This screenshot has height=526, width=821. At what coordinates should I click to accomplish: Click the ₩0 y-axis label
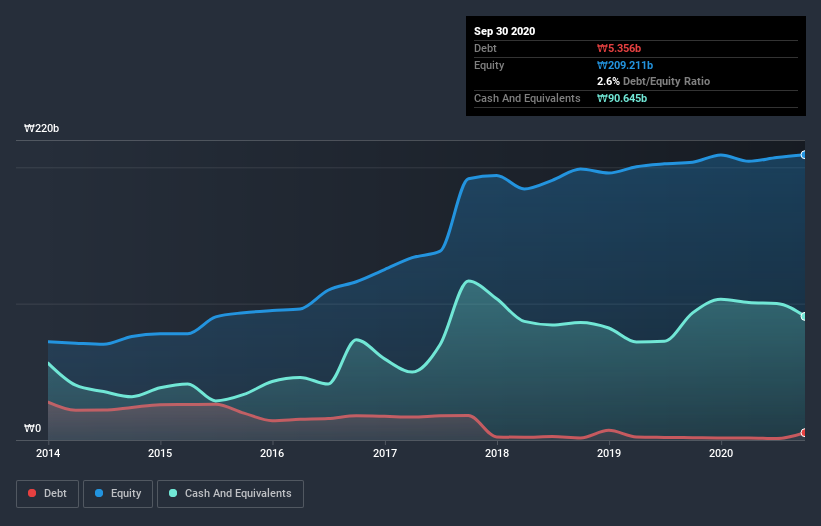(x=32, y=428)
